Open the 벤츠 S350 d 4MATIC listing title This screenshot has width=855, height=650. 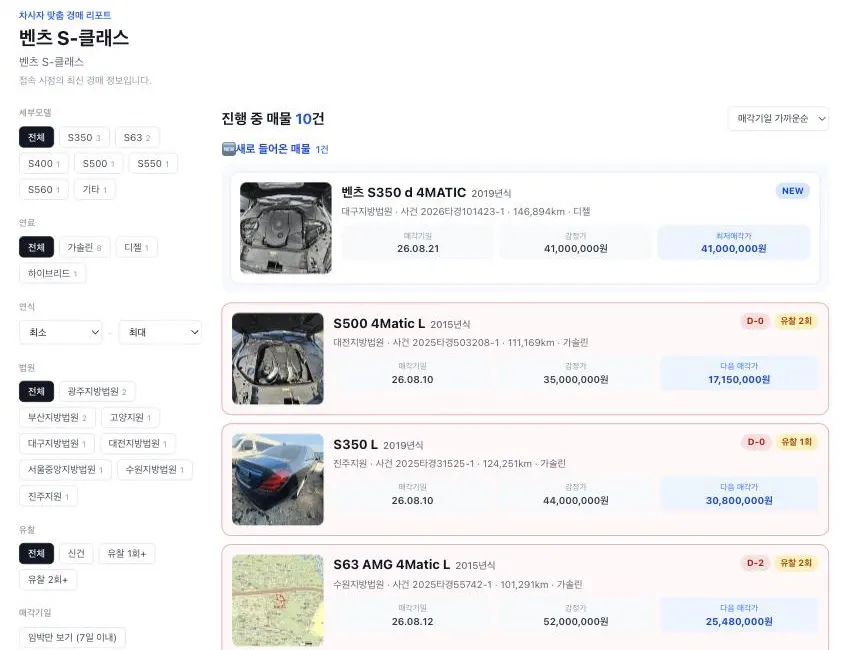click(404, 192)
